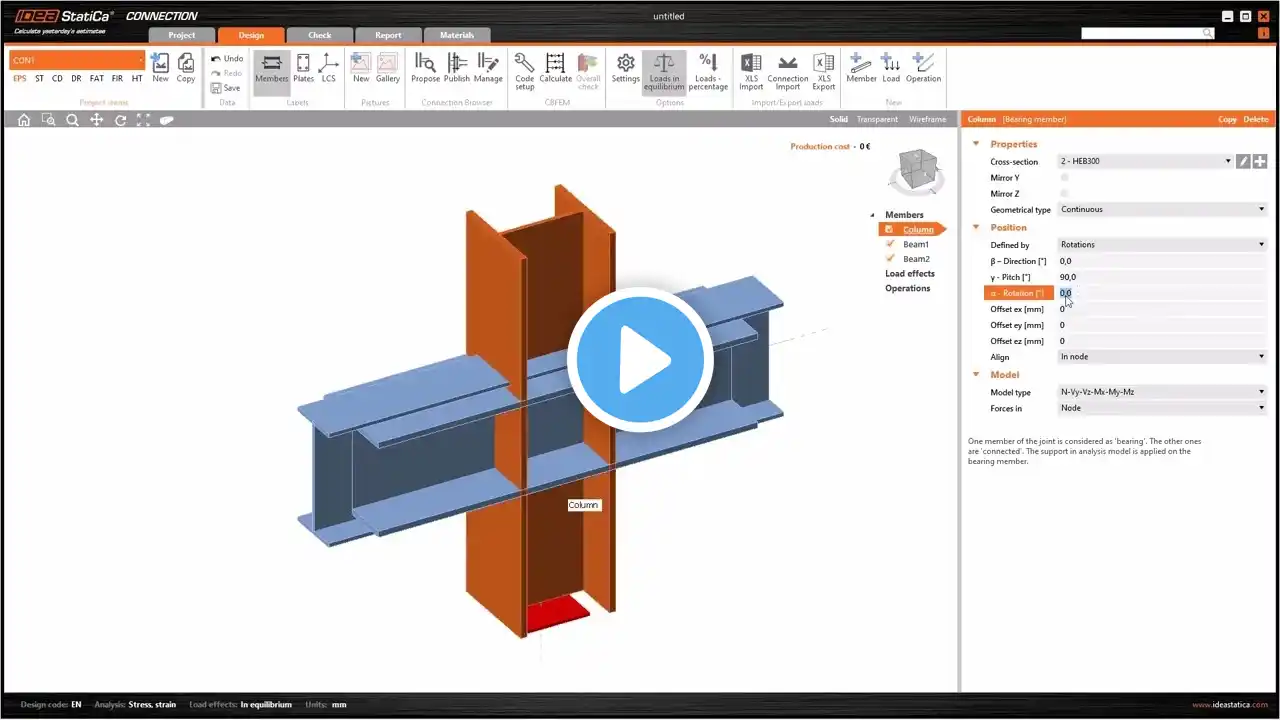The height and width of the screenshot is (720, 1280).
Task: Click the Home view icon
Action: point(24,120)
